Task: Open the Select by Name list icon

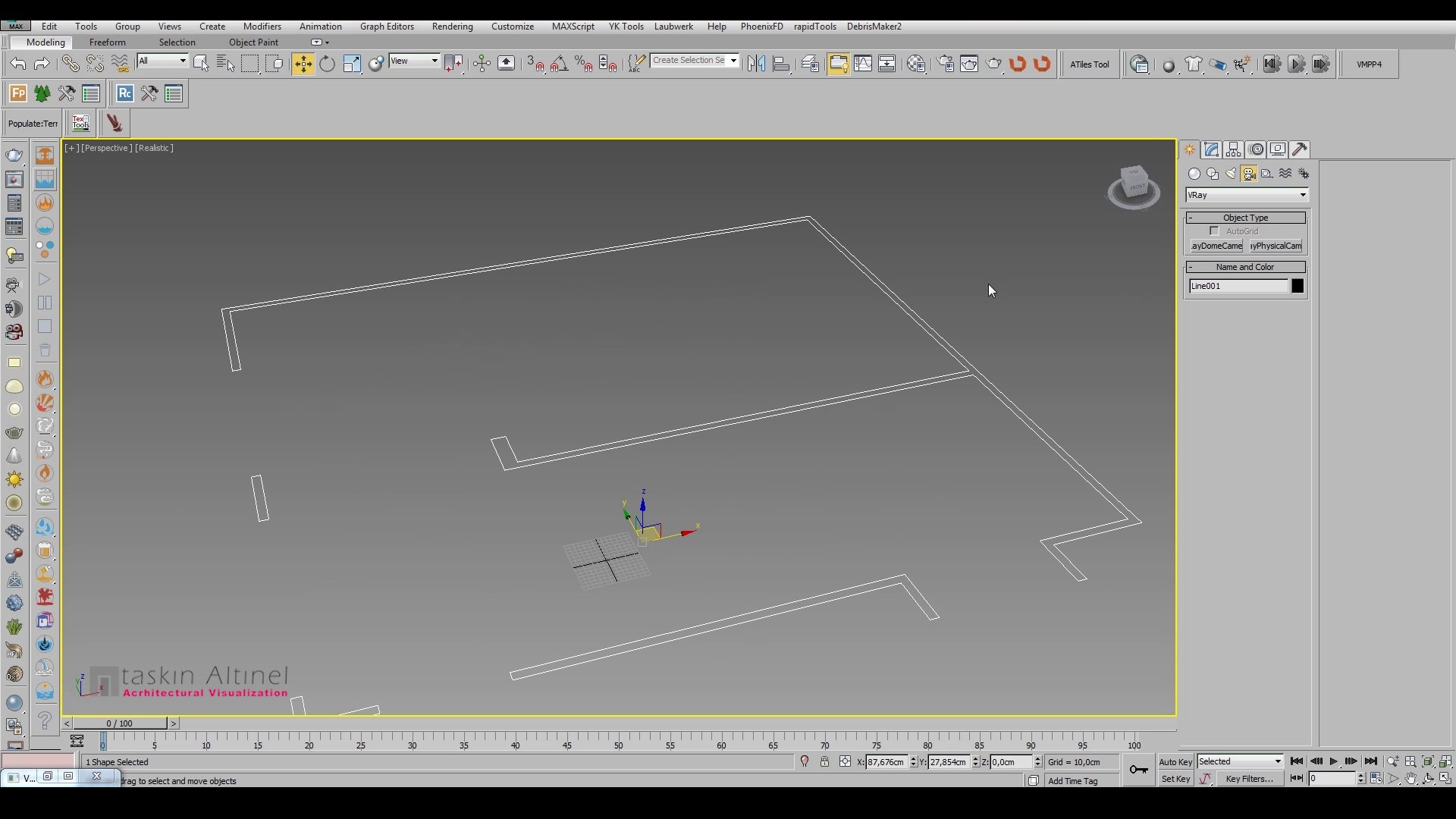Action: coord(226,64)
